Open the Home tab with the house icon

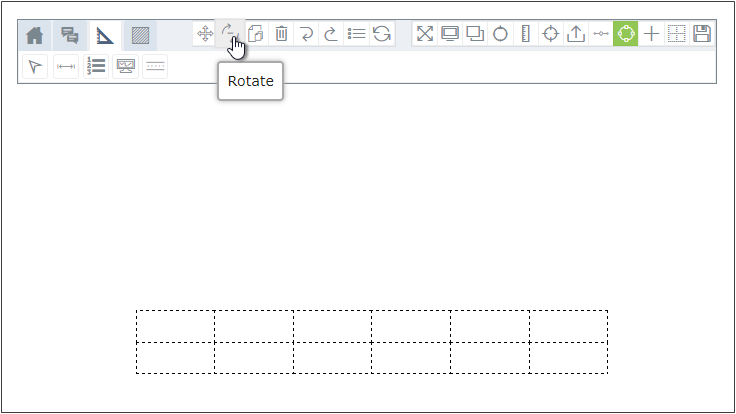35,35
